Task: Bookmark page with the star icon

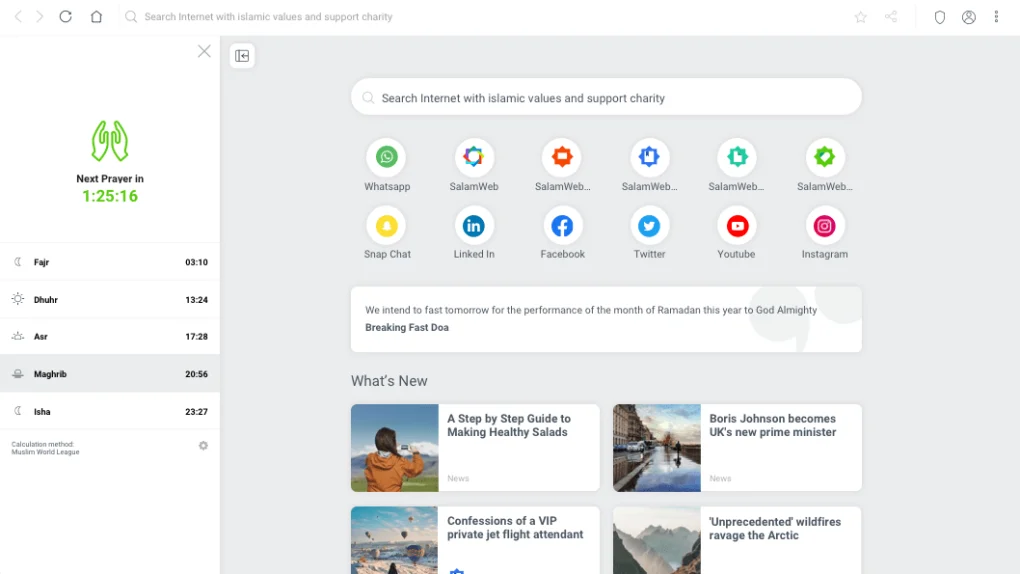Action: tap(860, 17)
